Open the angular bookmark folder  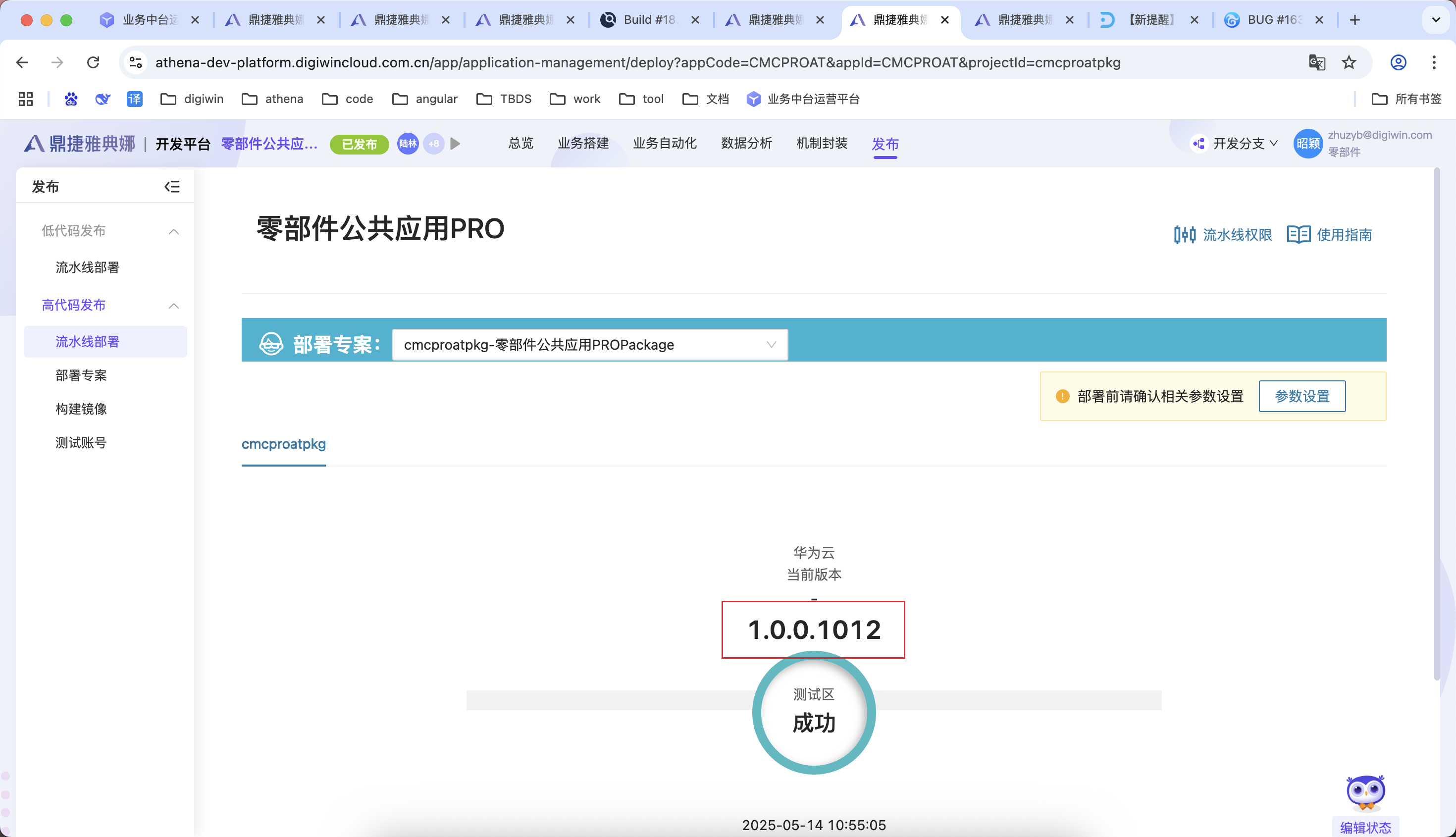click(x=425, y=99)
